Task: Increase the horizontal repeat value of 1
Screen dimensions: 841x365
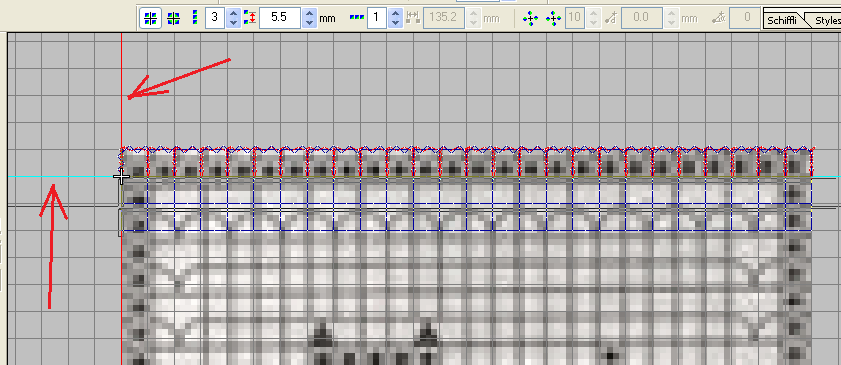Action: tap(395, 13)
